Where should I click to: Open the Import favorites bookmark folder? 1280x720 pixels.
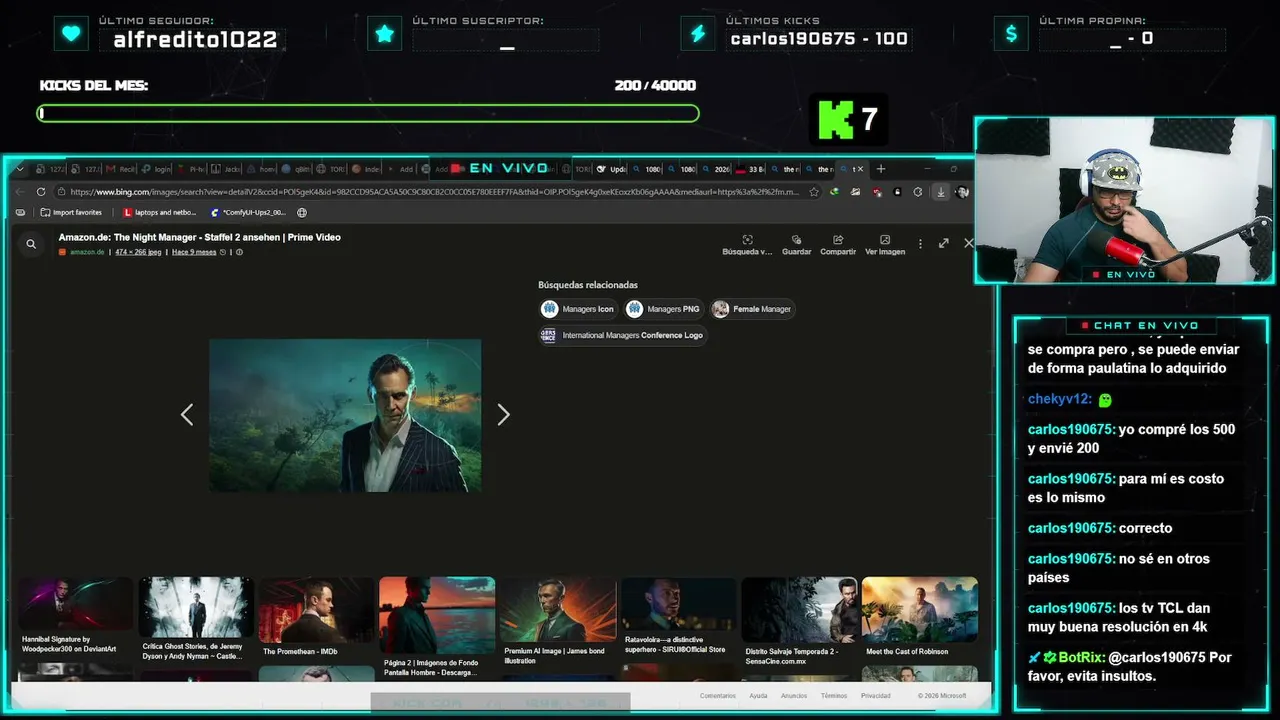[71, 212]
